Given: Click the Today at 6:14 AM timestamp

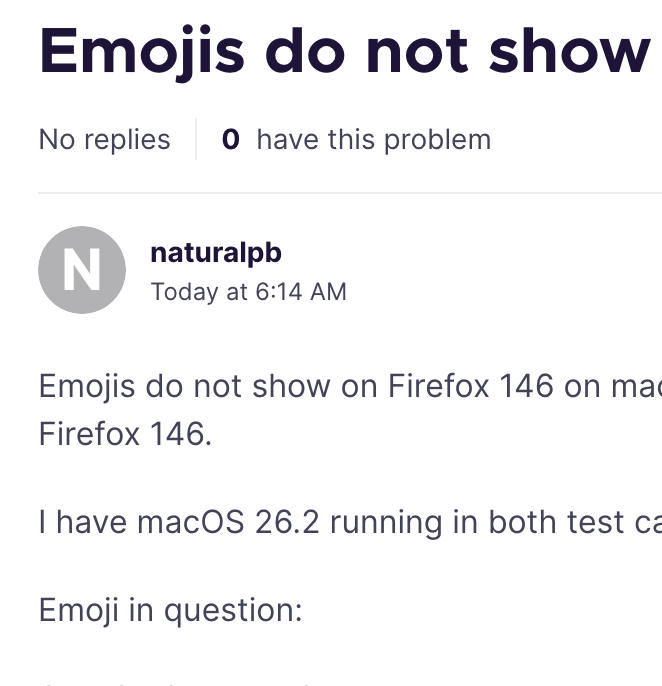Looking at the screenshot, I should (248, 292).
